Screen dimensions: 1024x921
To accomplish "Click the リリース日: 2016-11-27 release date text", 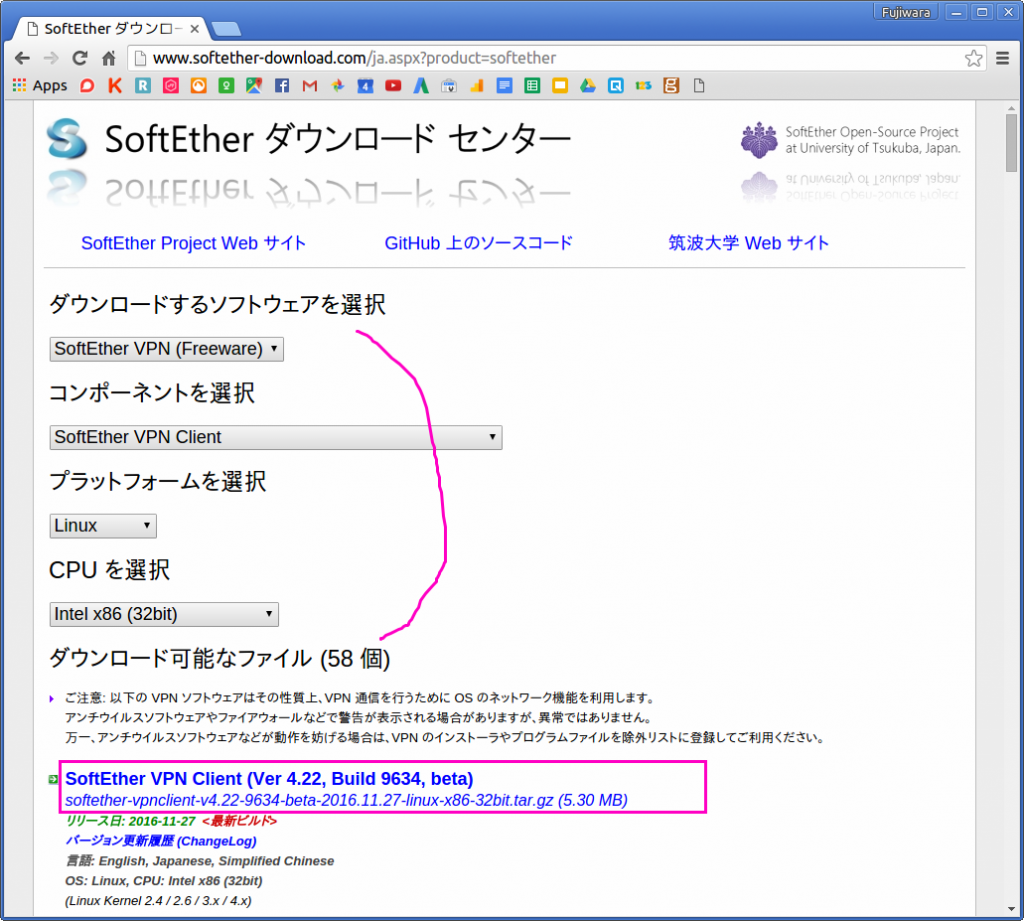I will pos(131,821).
